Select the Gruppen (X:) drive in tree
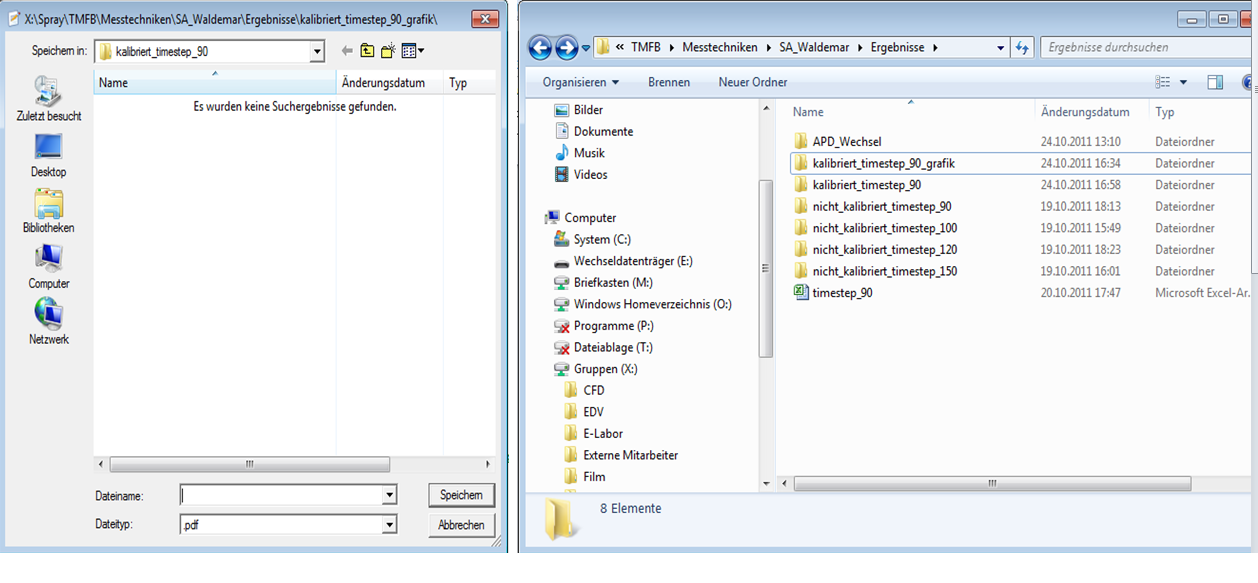 coord(605,369)
